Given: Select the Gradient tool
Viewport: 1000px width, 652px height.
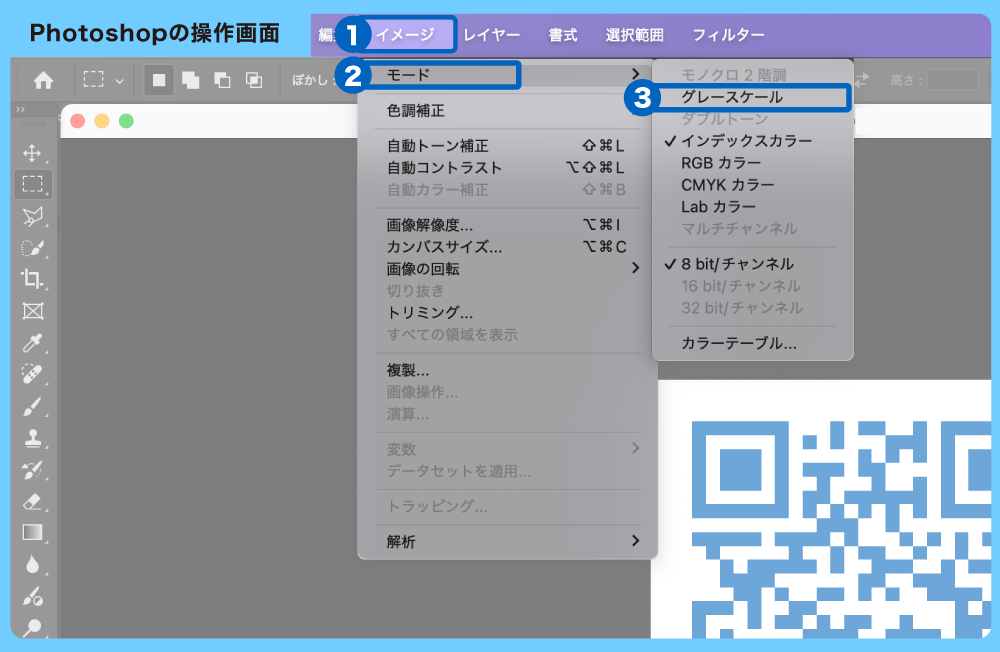Looking at the screenshot, I should (x=33, y=533).
